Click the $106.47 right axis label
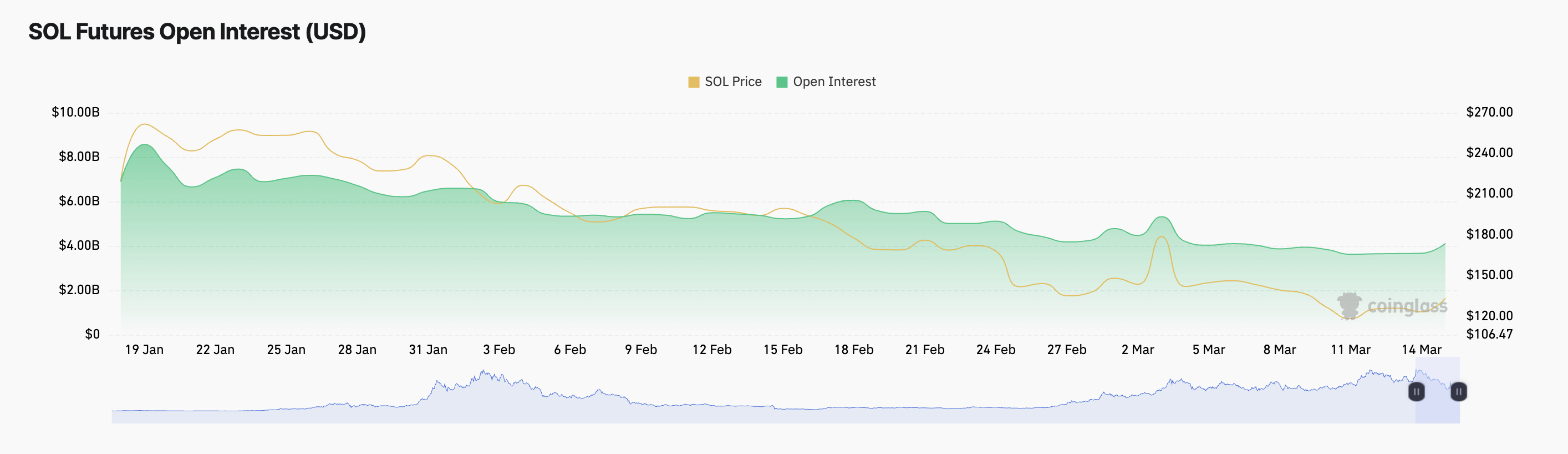Image resolution: width=1568 pixels, height=454 pixels. tap(1489, 334)
